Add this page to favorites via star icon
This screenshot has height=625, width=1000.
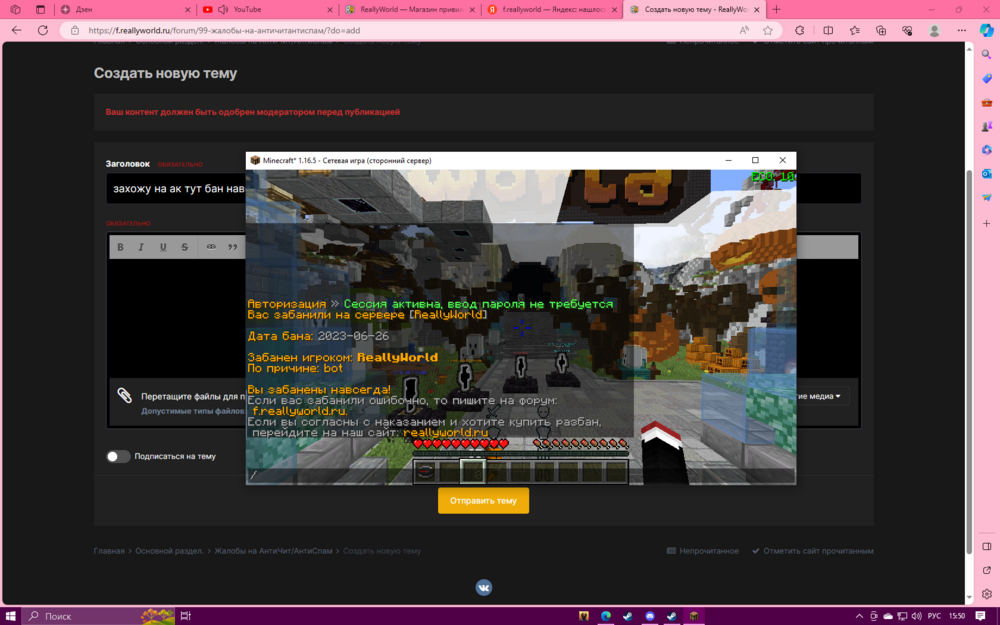point(768,30)
